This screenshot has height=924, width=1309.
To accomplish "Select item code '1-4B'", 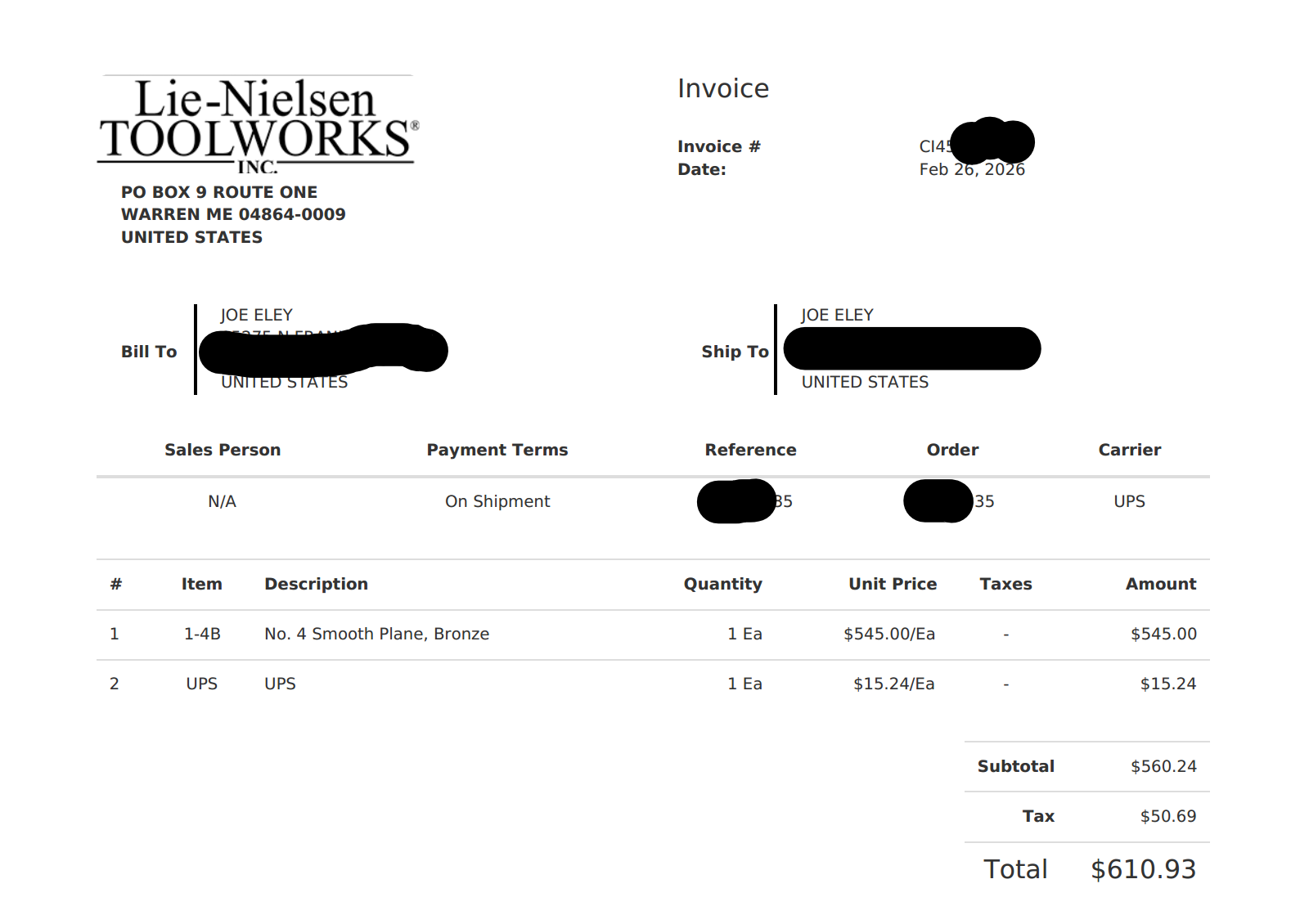I will coord(202,634).
